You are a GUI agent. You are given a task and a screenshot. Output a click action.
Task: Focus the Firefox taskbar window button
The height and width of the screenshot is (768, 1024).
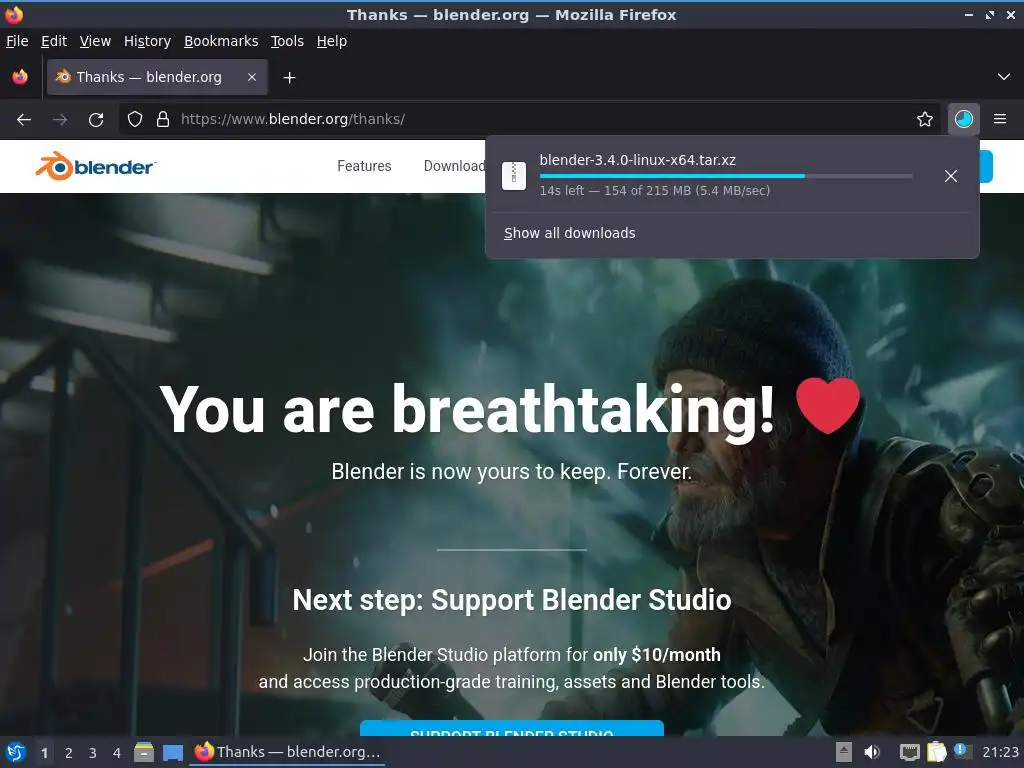pos(287,752)
